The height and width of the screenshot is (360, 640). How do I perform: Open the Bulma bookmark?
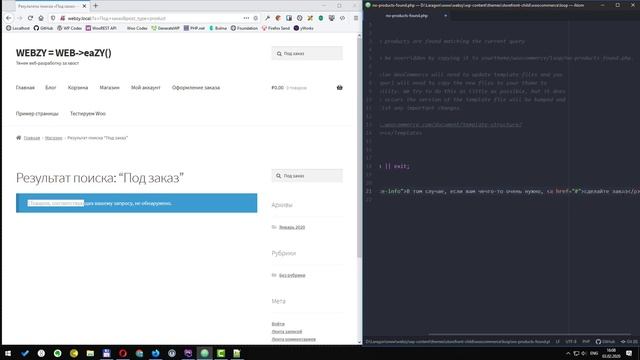(x=218, y=28)
